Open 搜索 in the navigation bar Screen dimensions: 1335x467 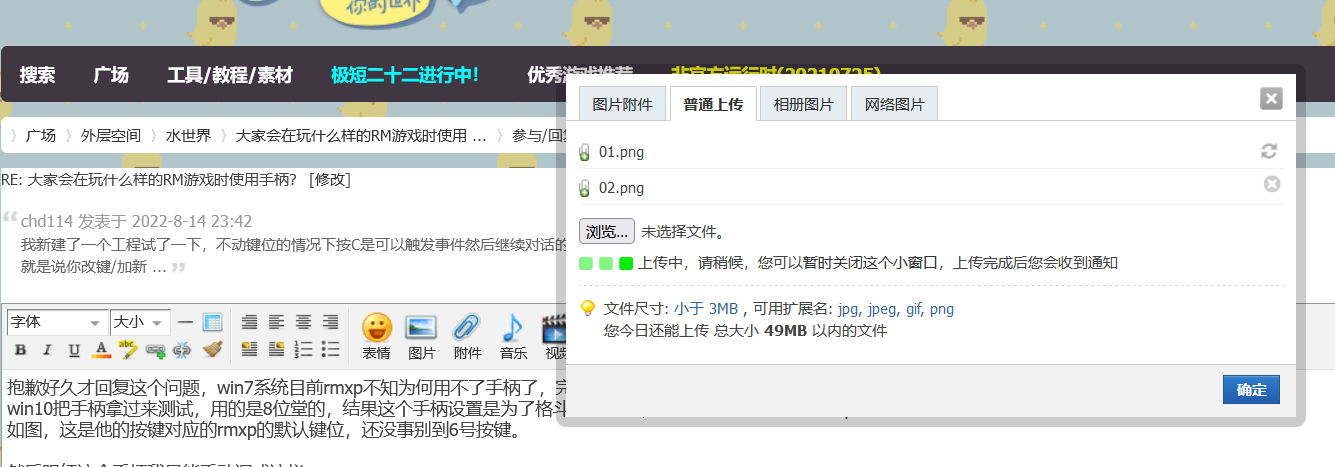(x=38, y=75)
